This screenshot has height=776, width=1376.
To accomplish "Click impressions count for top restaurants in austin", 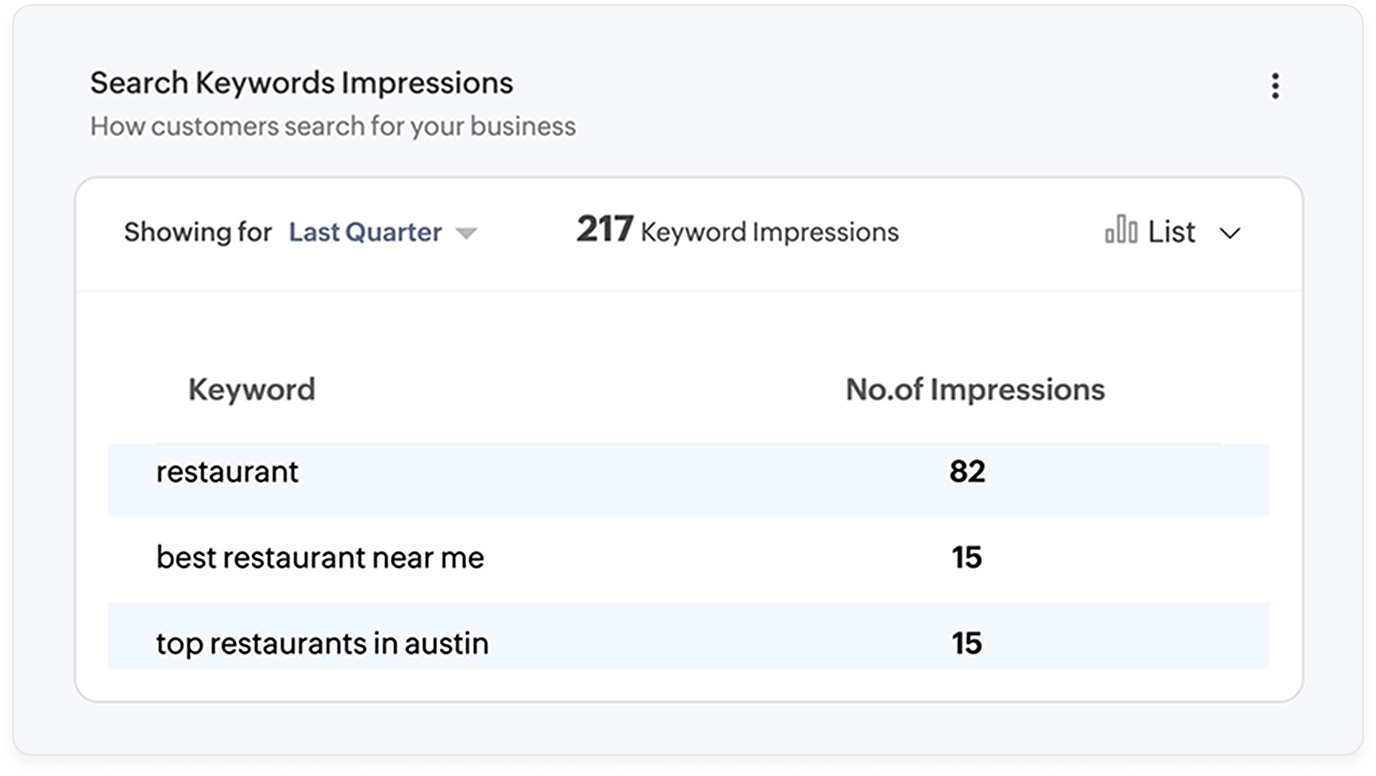I will (967, 643).
